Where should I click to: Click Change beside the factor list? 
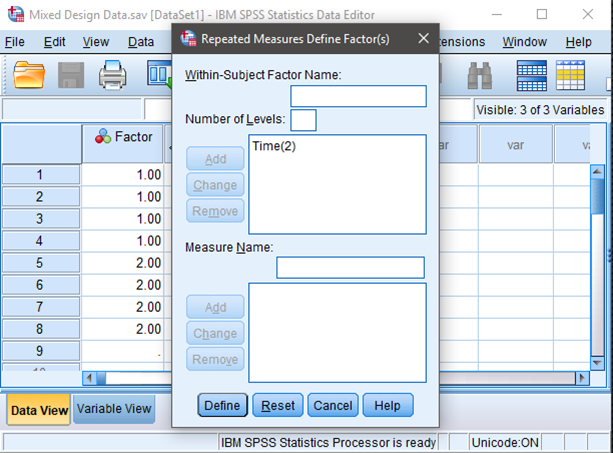[x=215, y=185]
